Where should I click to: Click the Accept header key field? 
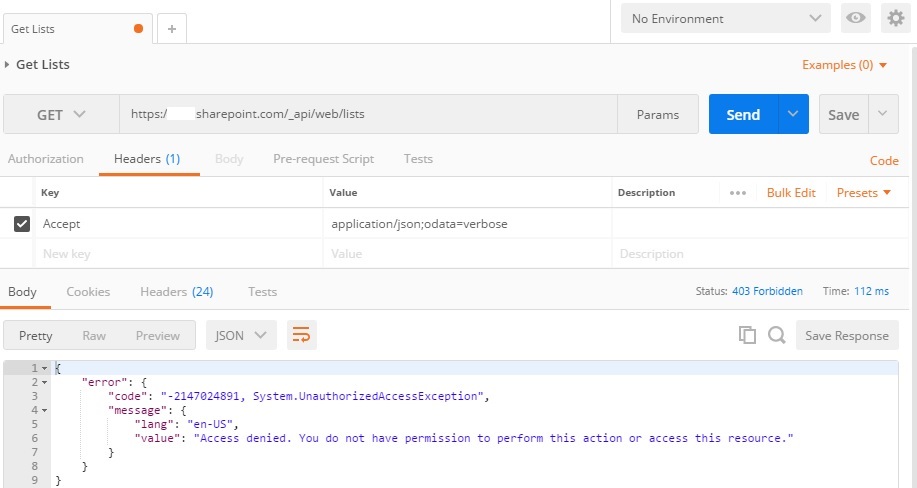click(x=179, y=224)
